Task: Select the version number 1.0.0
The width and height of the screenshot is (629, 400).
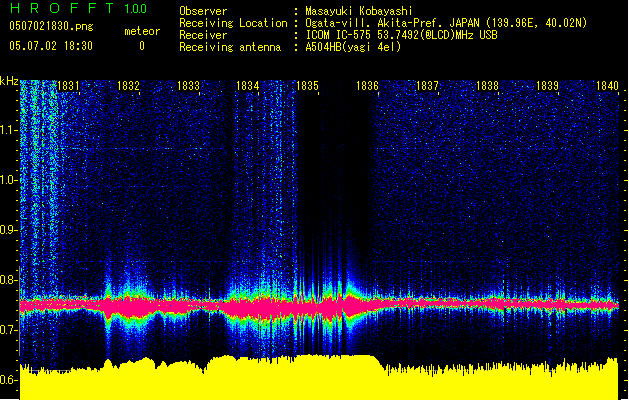Action: (x=136, y=9)
